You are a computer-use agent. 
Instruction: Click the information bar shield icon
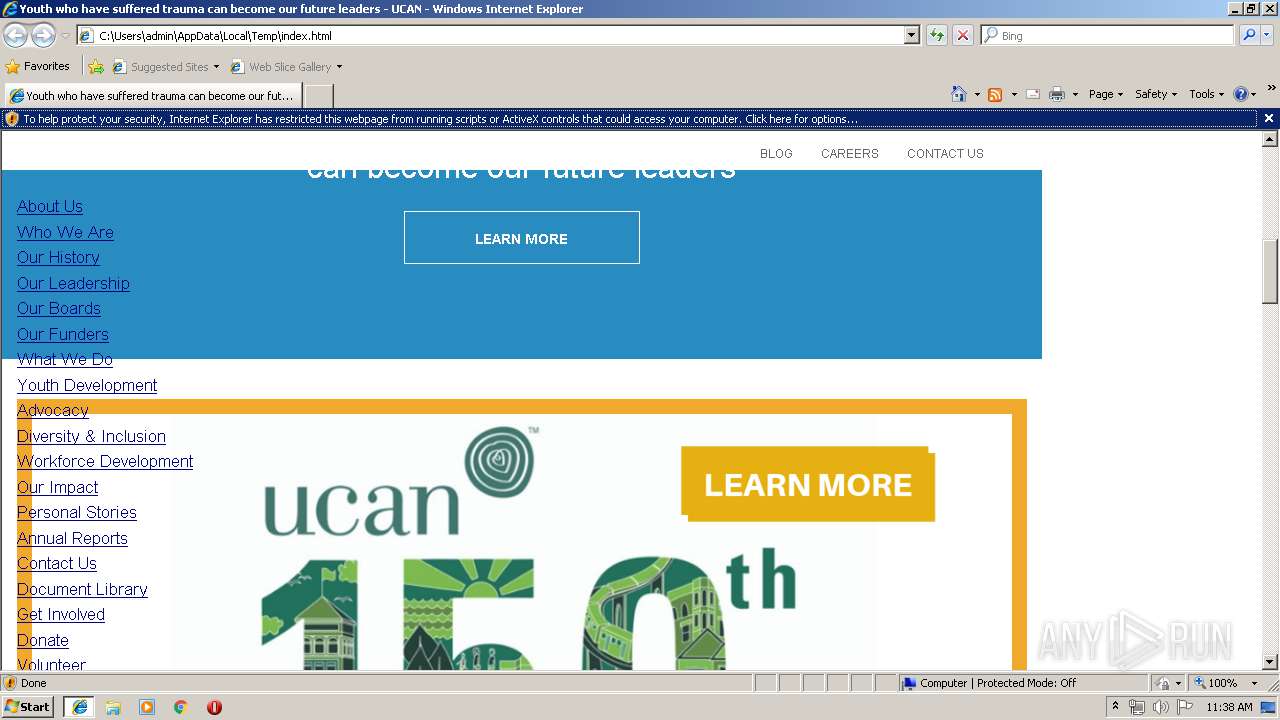pyautogui.click(x=12, y=119)
